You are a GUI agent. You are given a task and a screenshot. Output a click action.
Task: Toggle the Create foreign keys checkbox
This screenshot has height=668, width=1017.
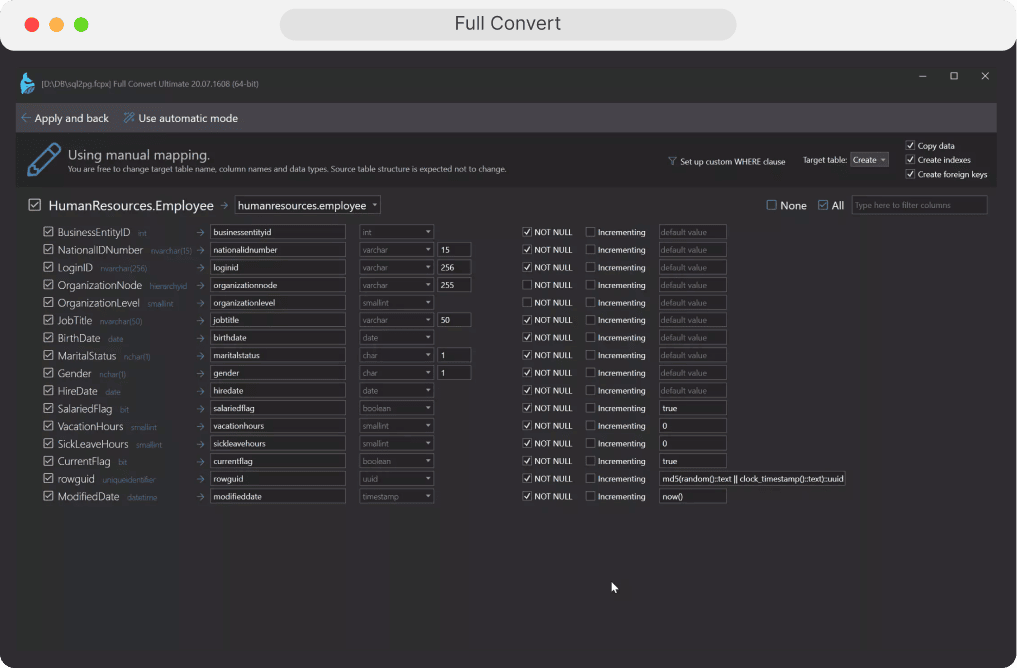tap(910, 174)
